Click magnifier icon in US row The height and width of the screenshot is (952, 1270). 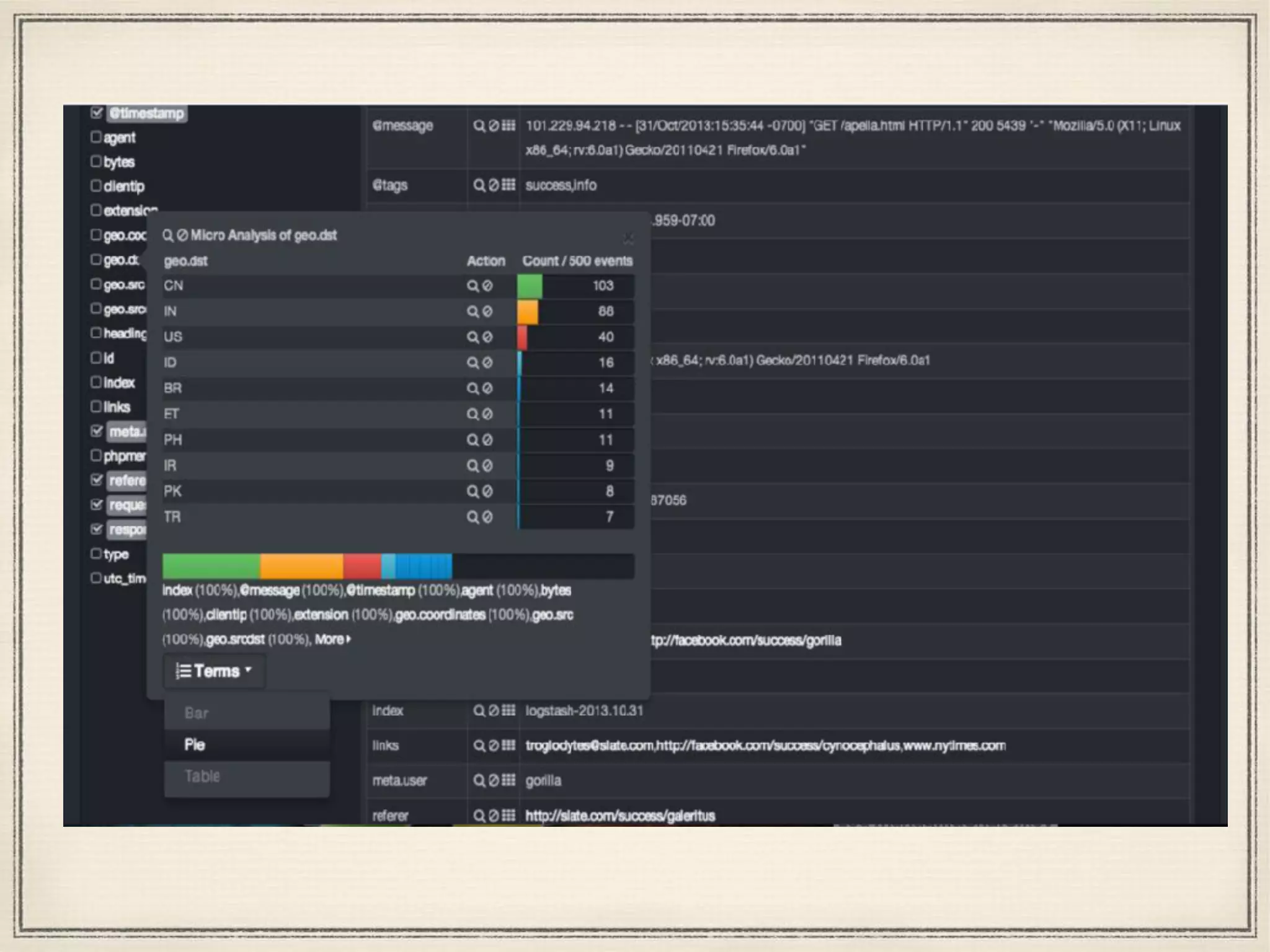coord(473,337)
